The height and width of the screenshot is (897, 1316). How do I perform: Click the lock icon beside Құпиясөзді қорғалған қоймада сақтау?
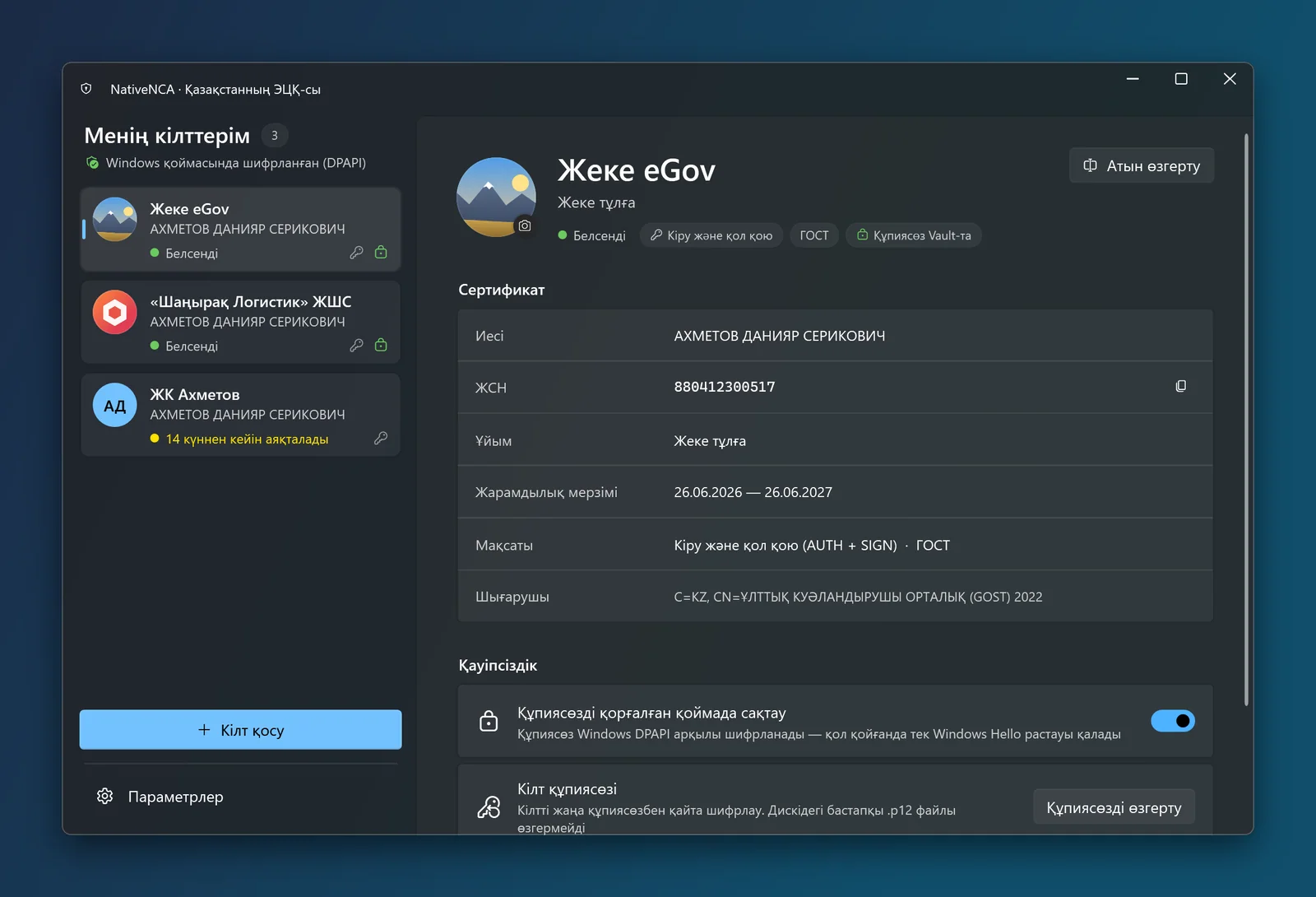[x=489, y=721]
